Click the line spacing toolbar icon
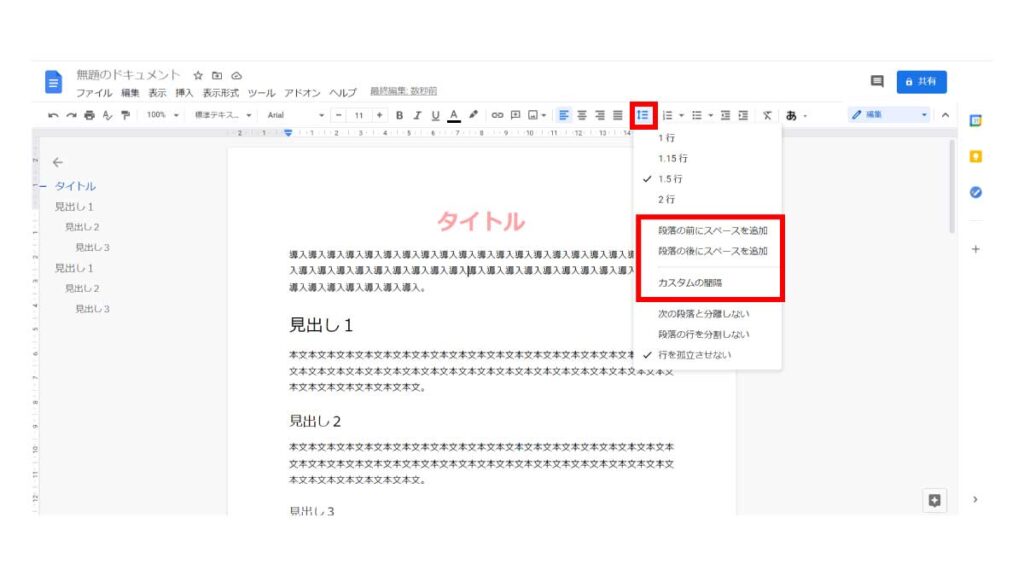The height and width of the screenshot is (576, 1024). pos(643,116)
